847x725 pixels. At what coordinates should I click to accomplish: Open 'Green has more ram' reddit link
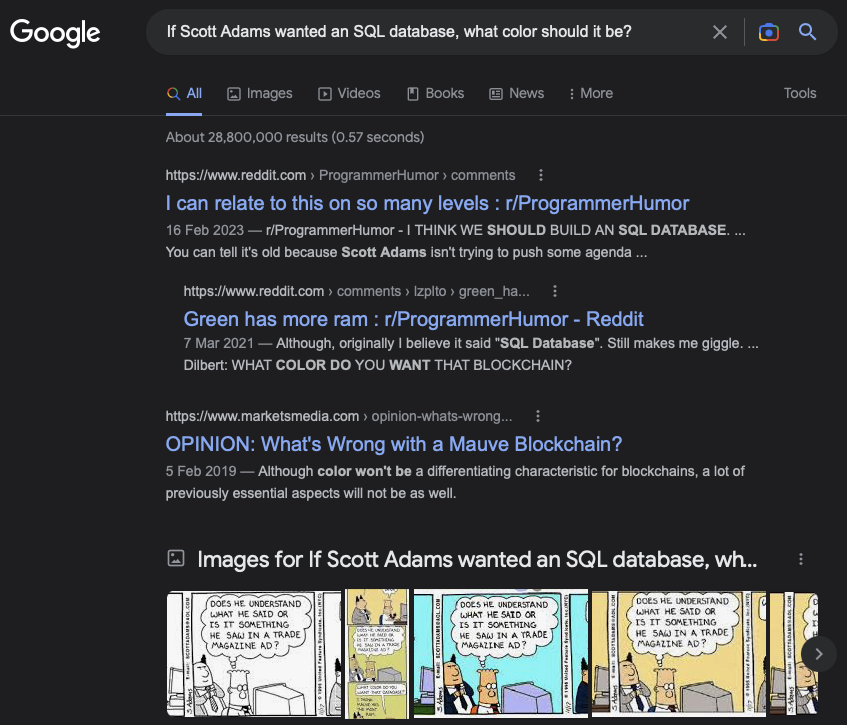coord(413,319)
